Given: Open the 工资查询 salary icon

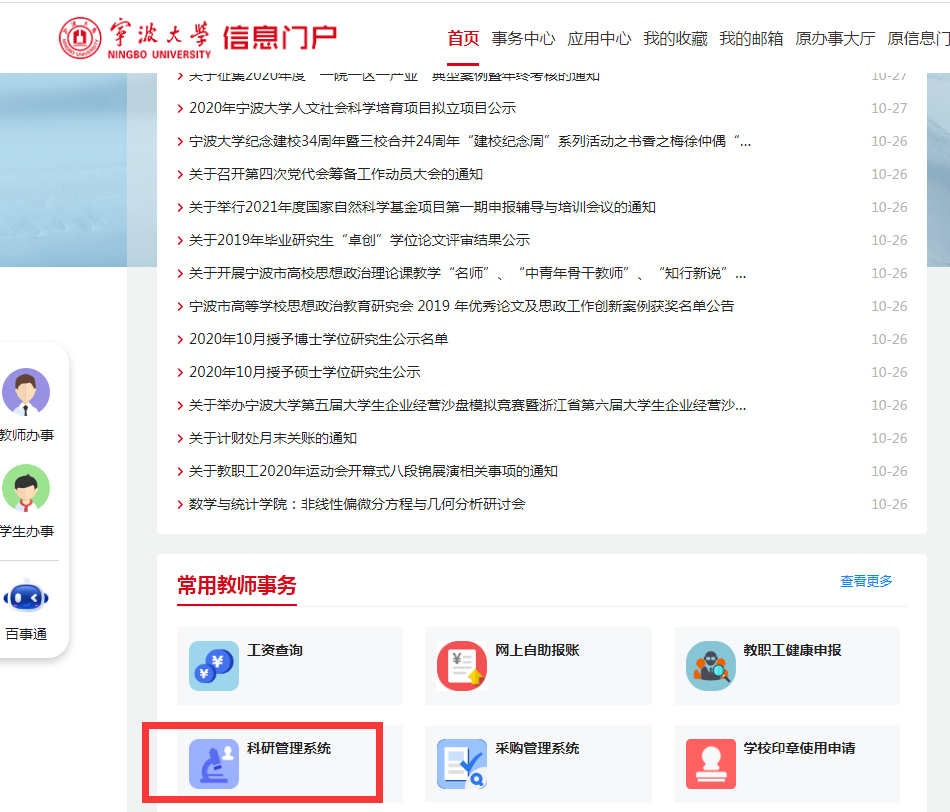Looking at the screenshot, I should (214, 666).
